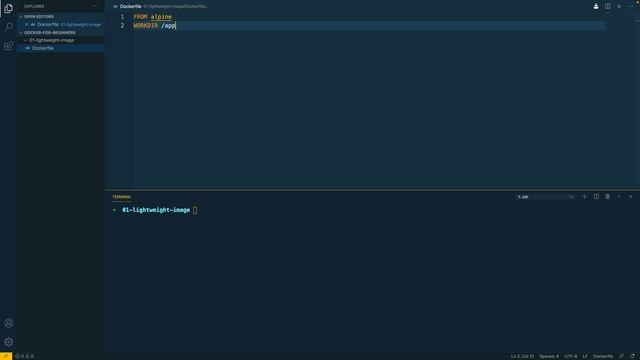Screen dimensions: 640x360
Task: Open the Explorer More Actions ellipsis
Action: click(x=96, y=6)
